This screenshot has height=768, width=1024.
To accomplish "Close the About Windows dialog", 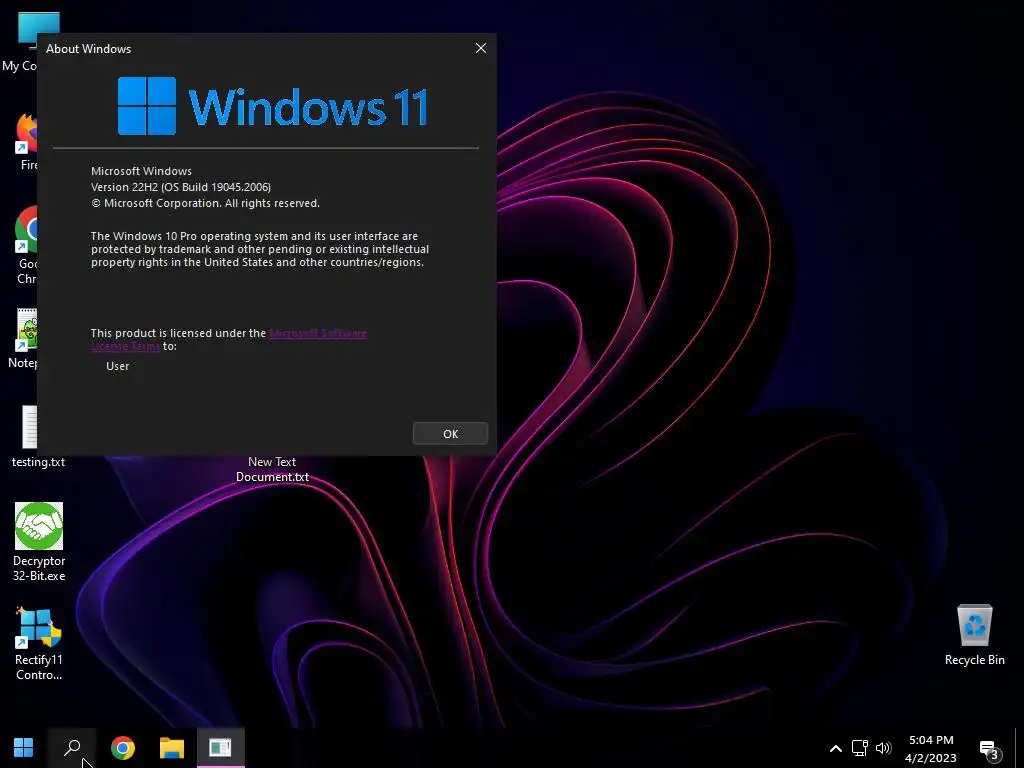I will click(x=481, y=48).
